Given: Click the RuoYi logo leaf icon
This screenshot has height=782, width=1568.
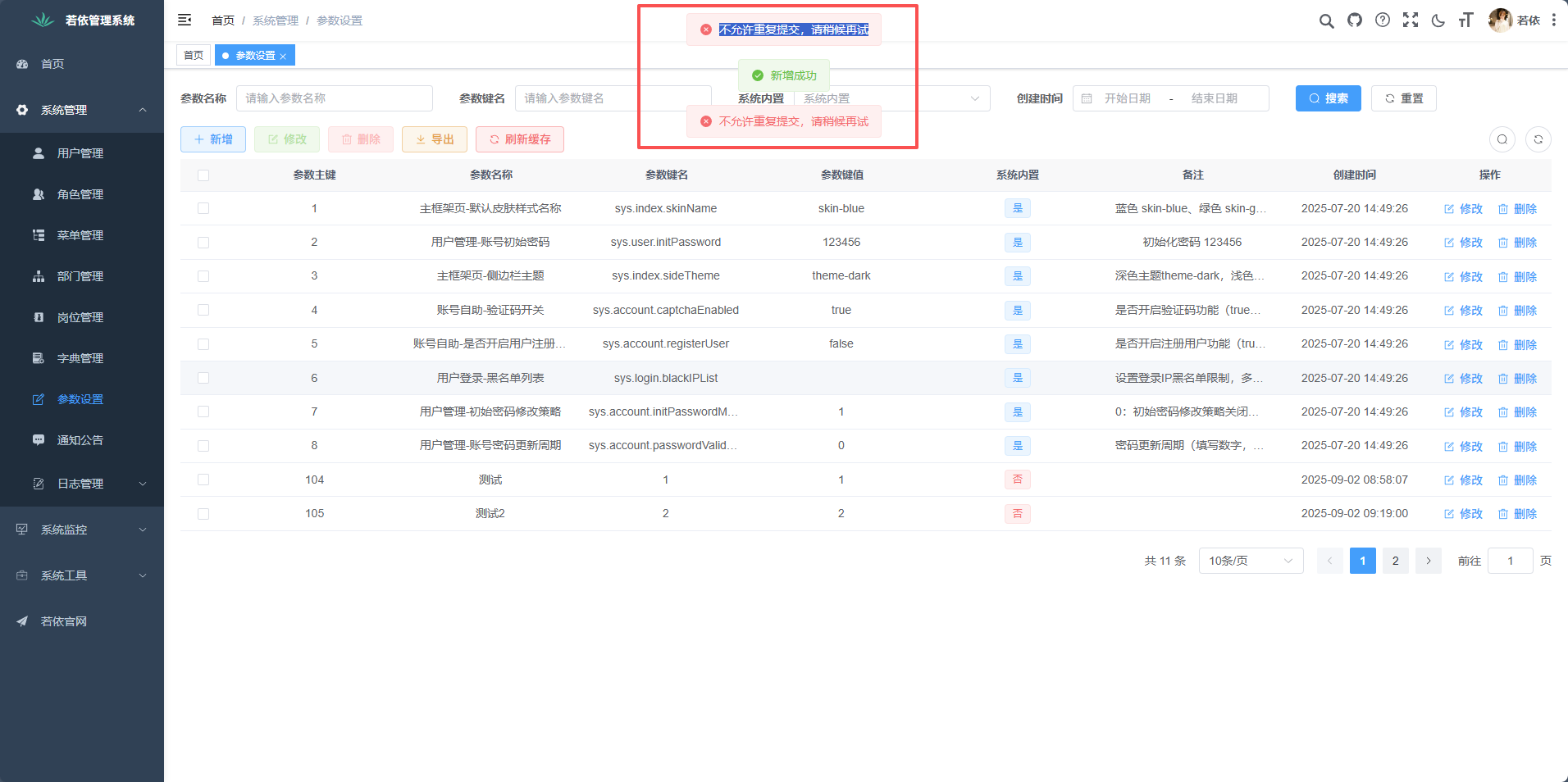Looking at the screenshot, I should (x=43, y=20).
